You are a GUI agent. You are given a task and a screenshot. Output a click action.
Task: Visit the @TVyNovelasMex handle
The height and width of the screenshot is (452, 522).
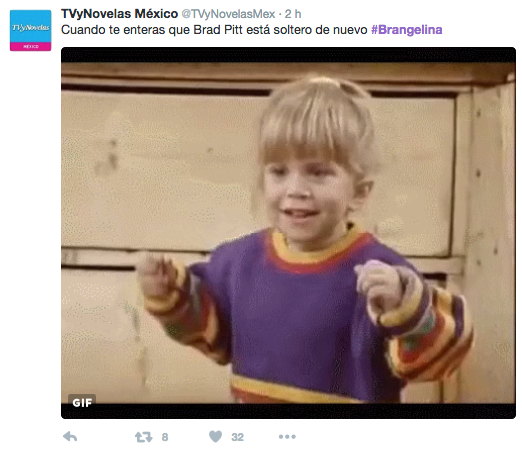(x=228, y=14)
